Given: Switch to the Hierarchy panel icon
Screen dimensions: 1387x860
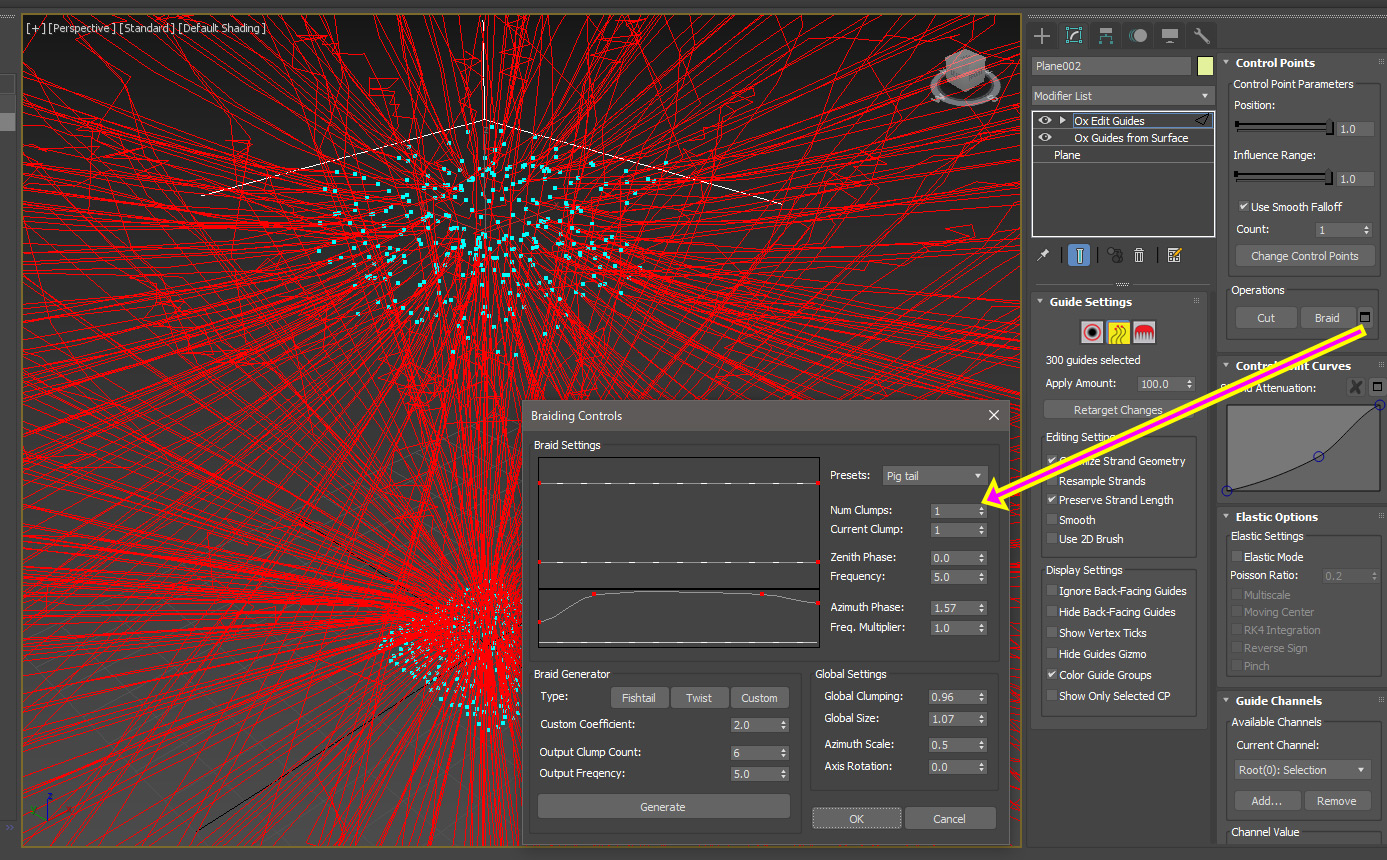Looking at the screenshot, I should click(x=1106, y=36).
